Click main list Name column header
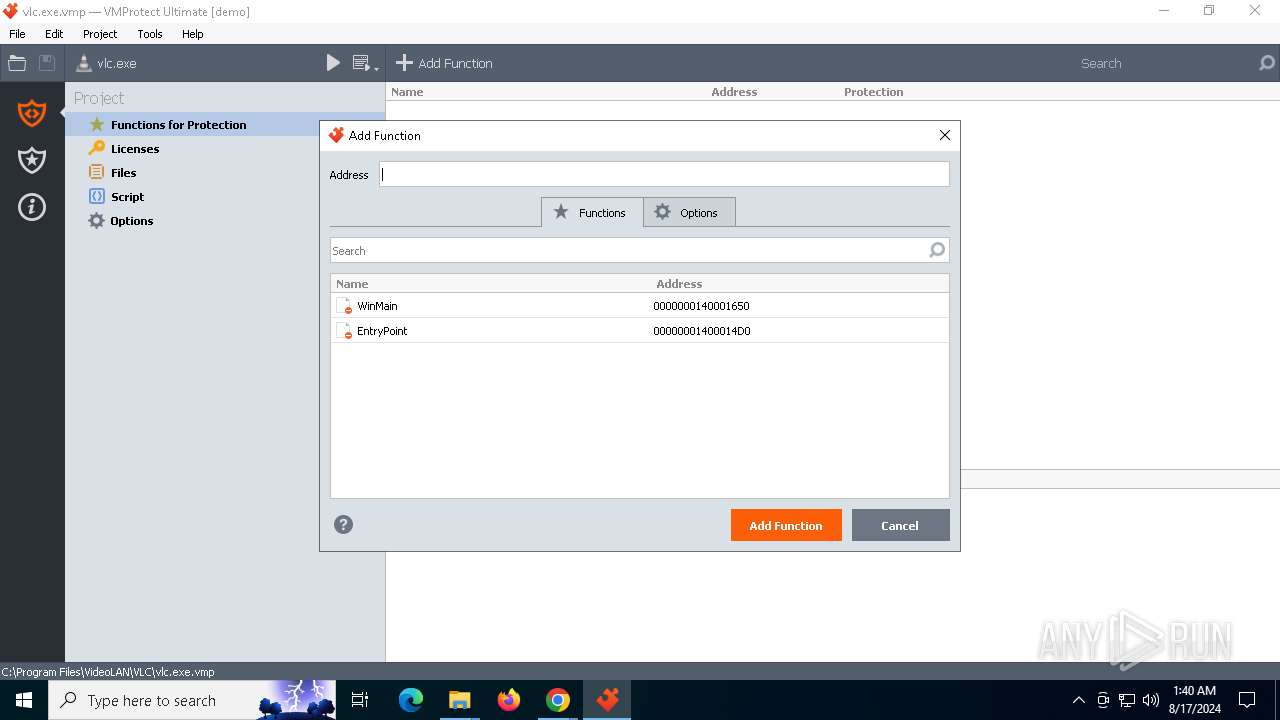Image resolution: width=1280 pixels, height=720 pixels. (x=407, y=92)
